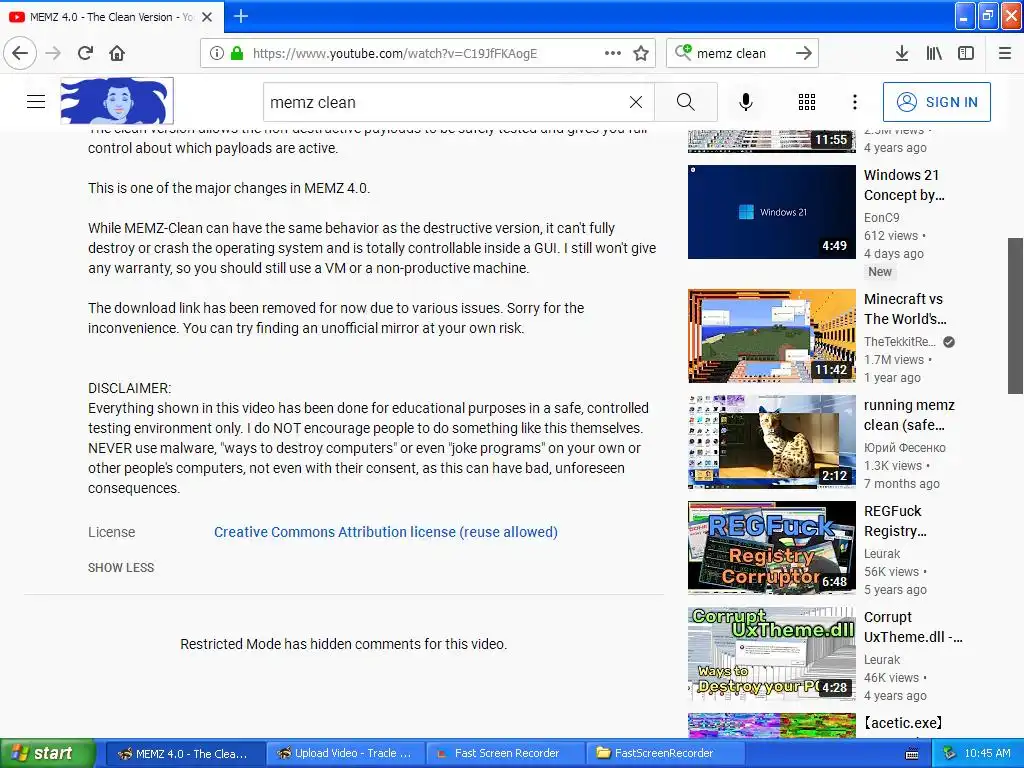Click the REGFuck Registry... video title

point(895,520)
